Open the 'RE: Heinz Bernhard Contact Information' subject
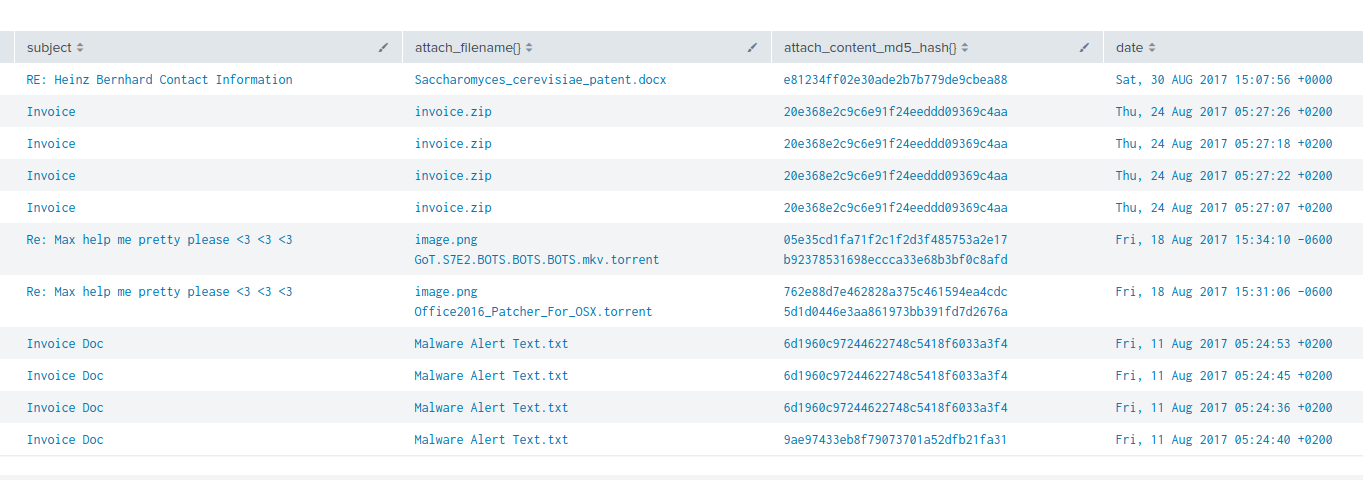 [159, 80]
